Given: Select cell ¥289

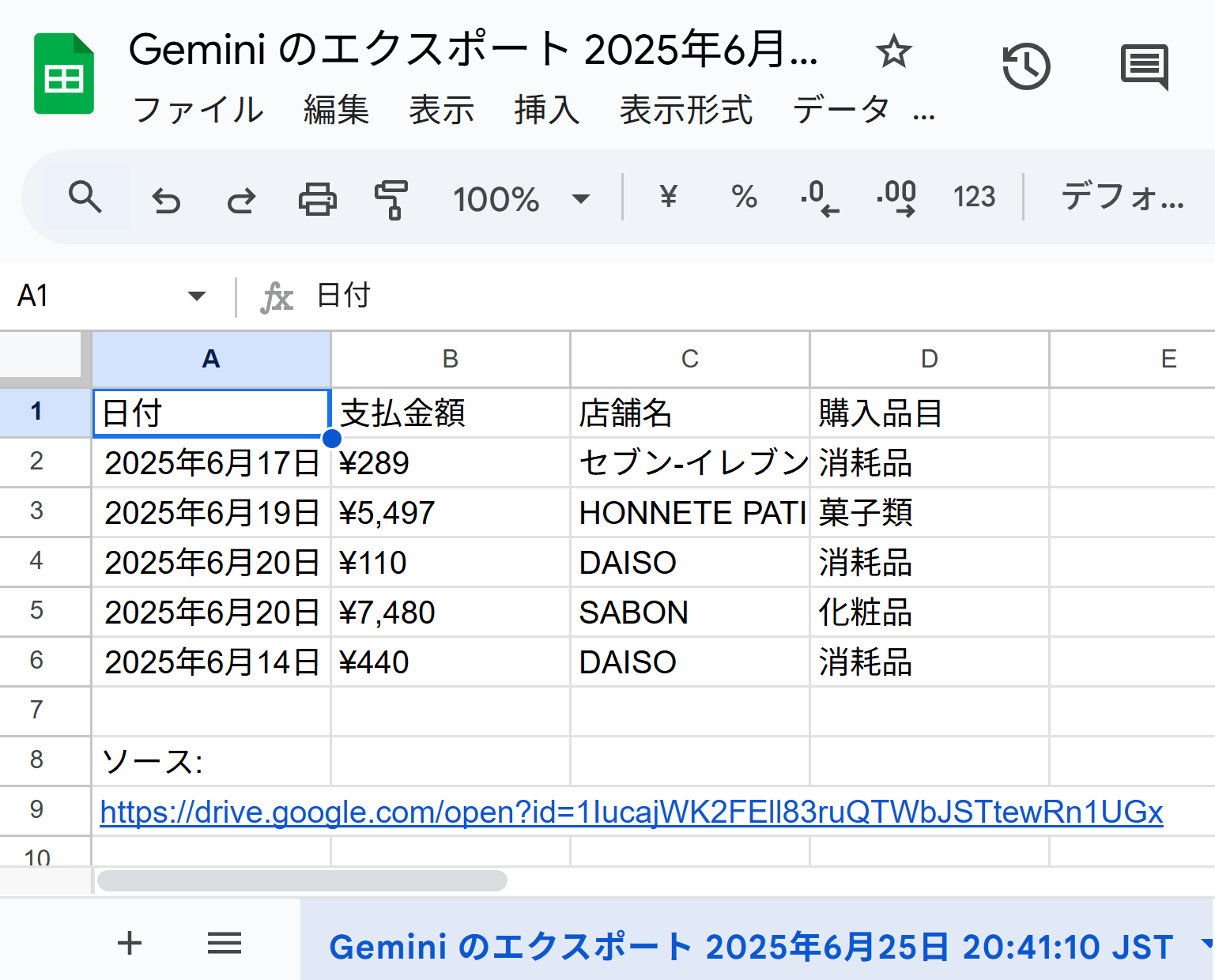Looking at the screenshot, I should point(451,462).
